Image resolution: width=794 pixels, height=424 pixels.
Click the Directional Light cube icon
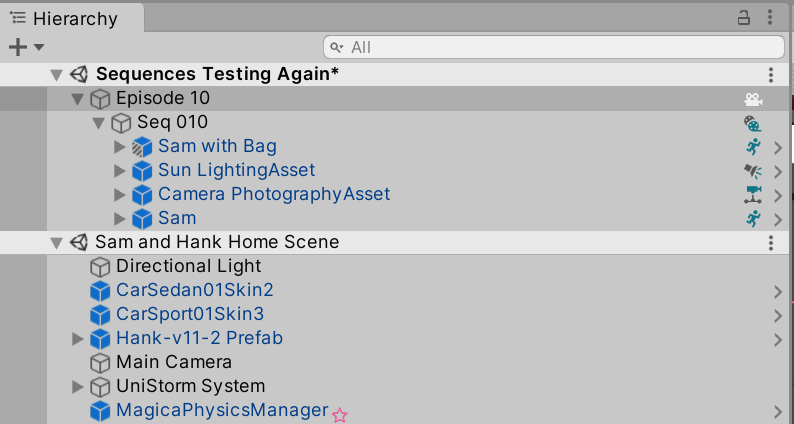coord(100,267)
